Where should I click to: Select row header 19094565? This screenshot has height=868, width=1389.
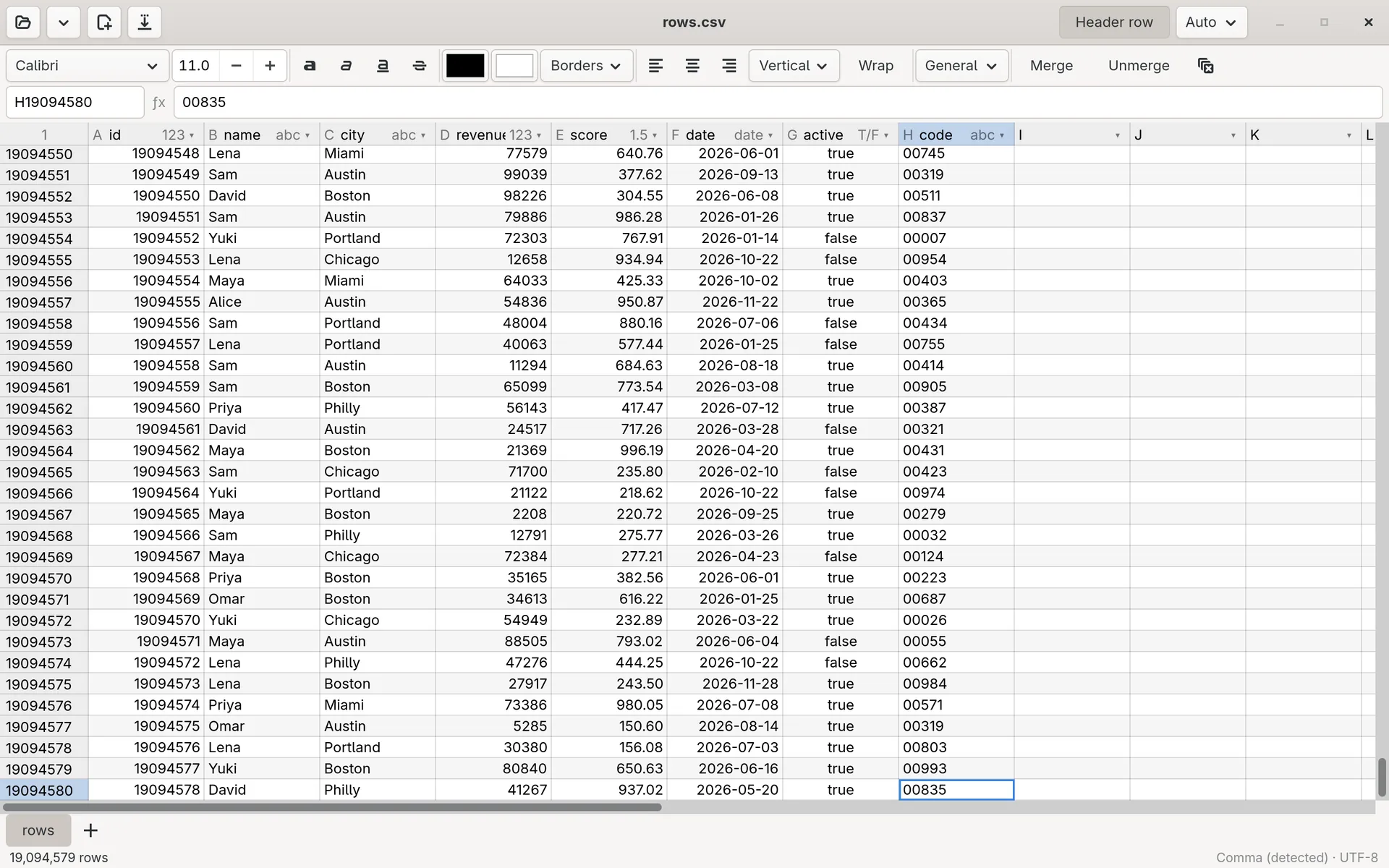pos(44,472)
